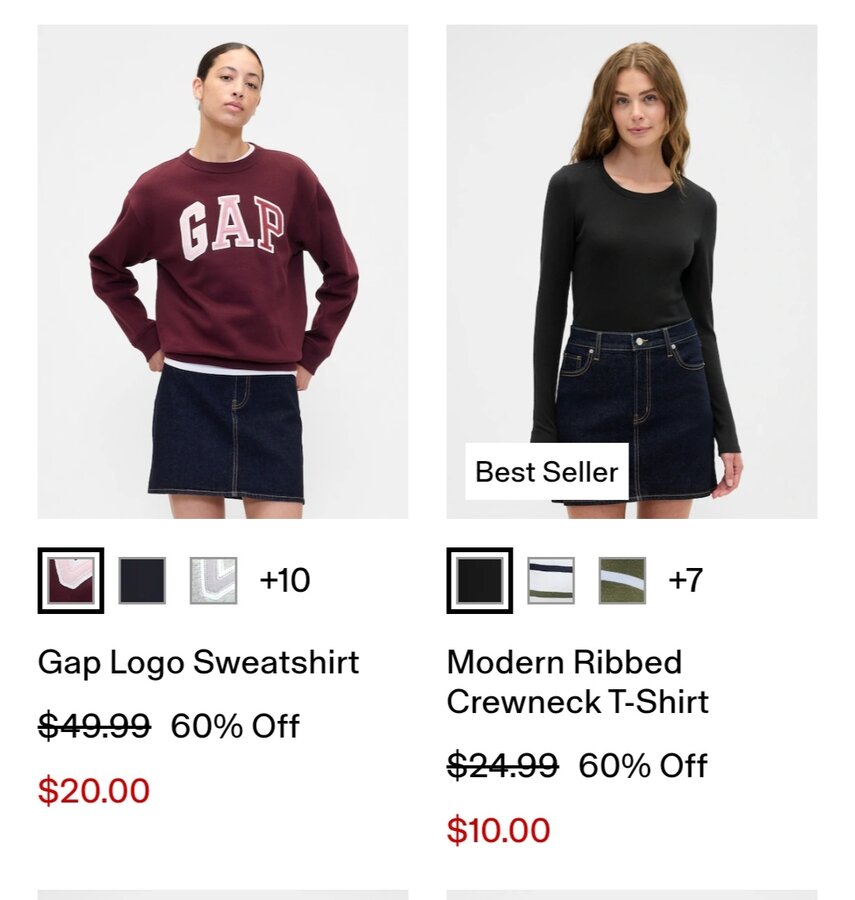This screenshot has width=855, height=900.
Task: Open the Gap Logo Sweatshirt product photo
Action: coord(223,271)
